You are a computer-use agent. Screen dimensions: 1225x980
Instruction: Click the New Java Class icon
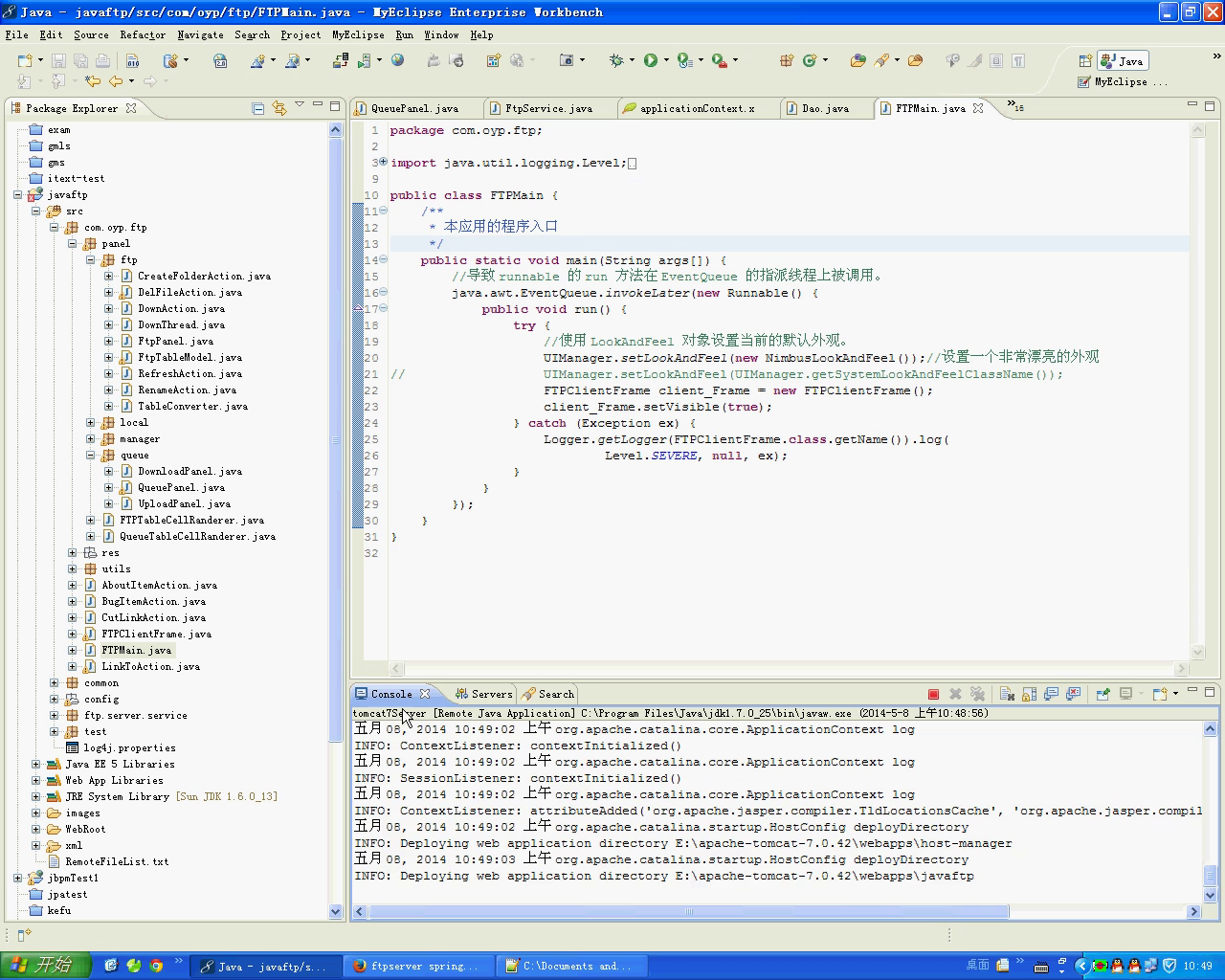click(x=810, y=60)
